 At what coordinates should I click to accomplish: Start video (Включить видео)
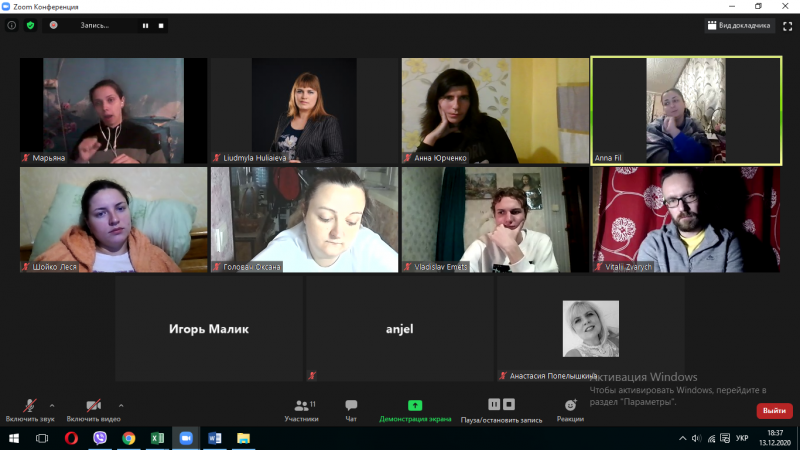(x=93, y=410)
